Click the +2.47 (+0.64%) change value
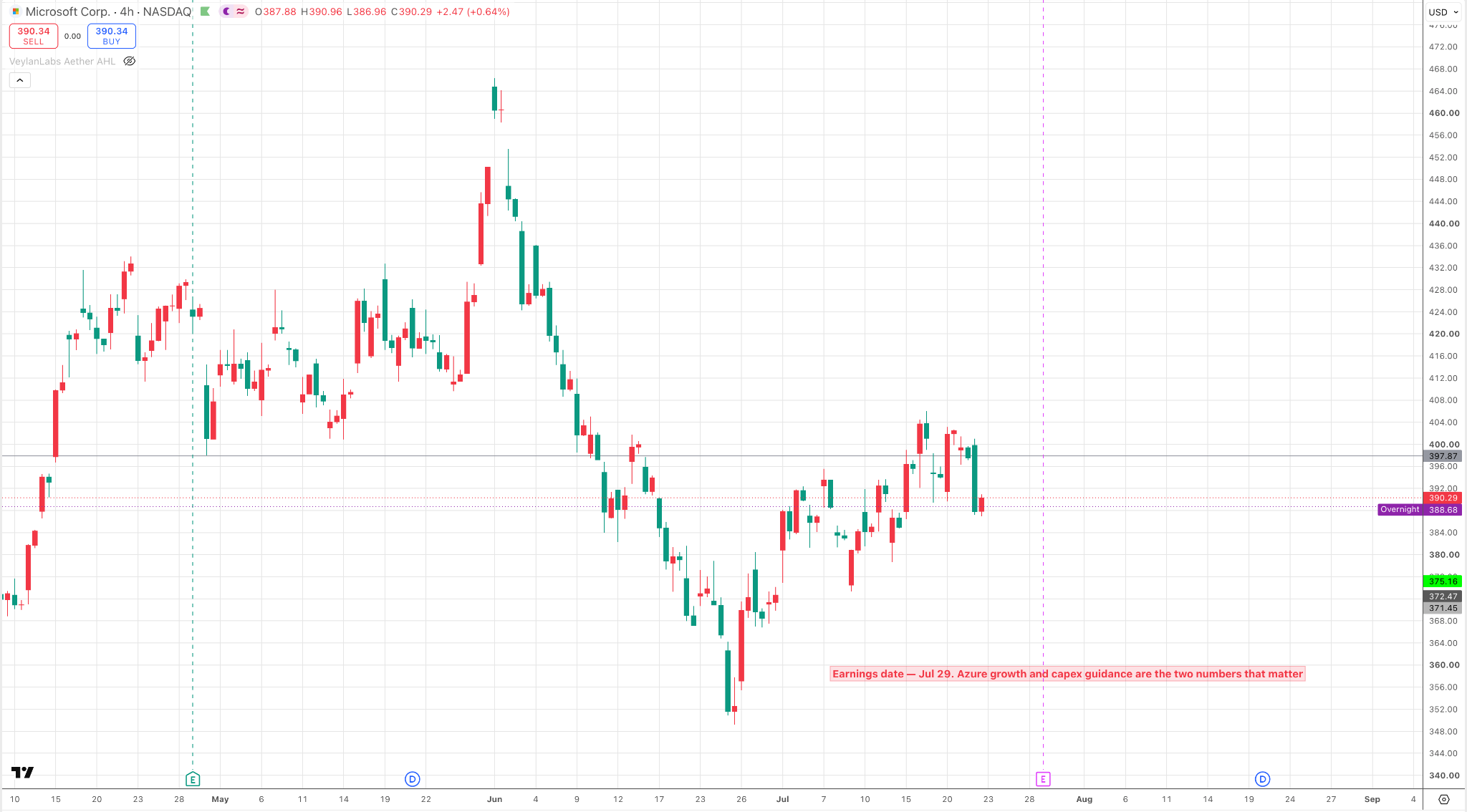Image resolution: width=1467 pixels, height=812 pixels. (473, 11)
